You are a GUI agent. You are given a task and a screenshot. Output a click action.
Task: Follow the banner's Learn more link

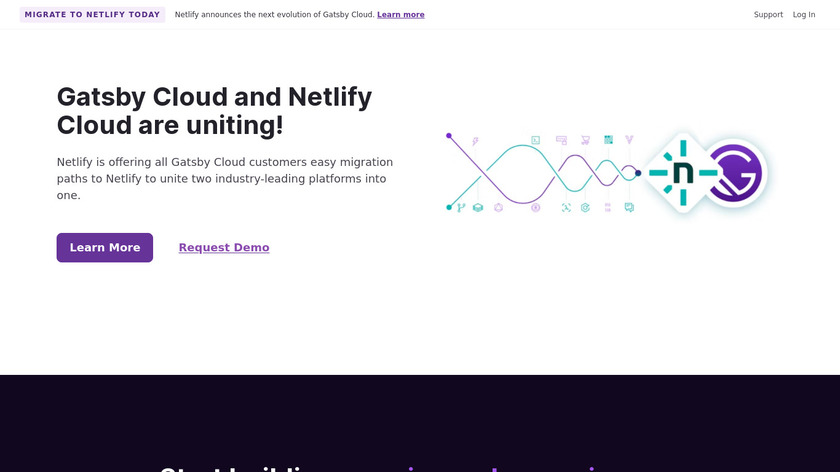tap(401, 14)
